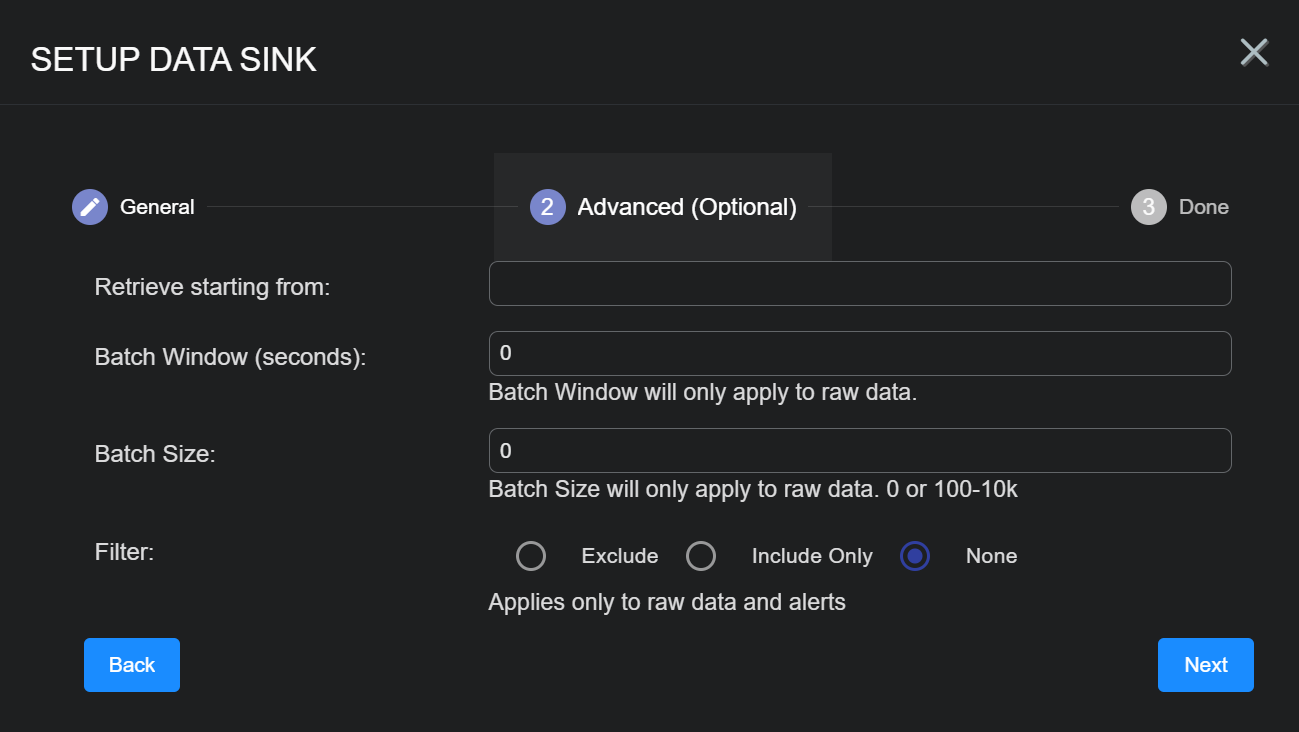Viewport: 1299px width, 732px height.
Task: Jump to the Done step label
Action: click(1203, 207)
